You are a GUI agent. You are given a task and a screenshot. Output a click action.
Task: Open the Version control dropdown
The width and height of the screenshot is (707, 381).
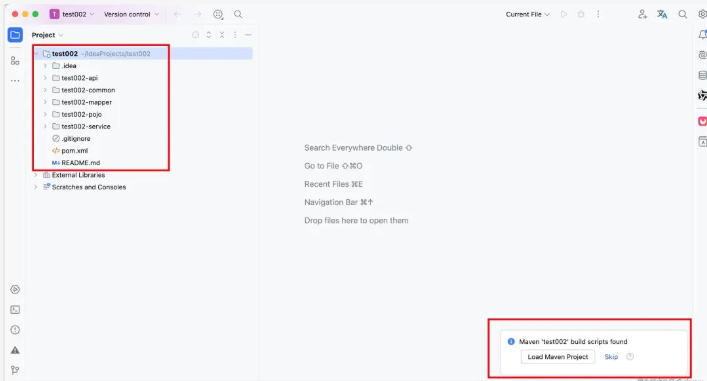click(x=131, y=14)
